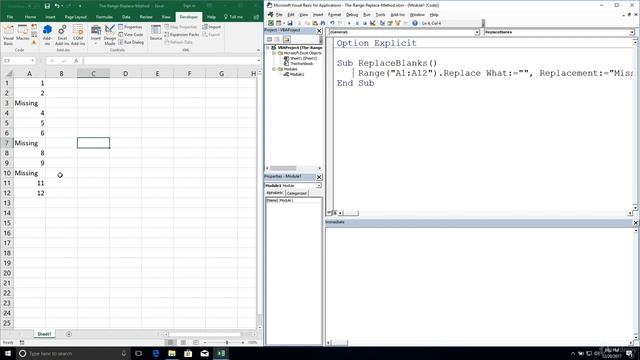Open VBA Debug menu
This screenshot has width=640, height=360.
pyautogui.click(x=352, y=15)
